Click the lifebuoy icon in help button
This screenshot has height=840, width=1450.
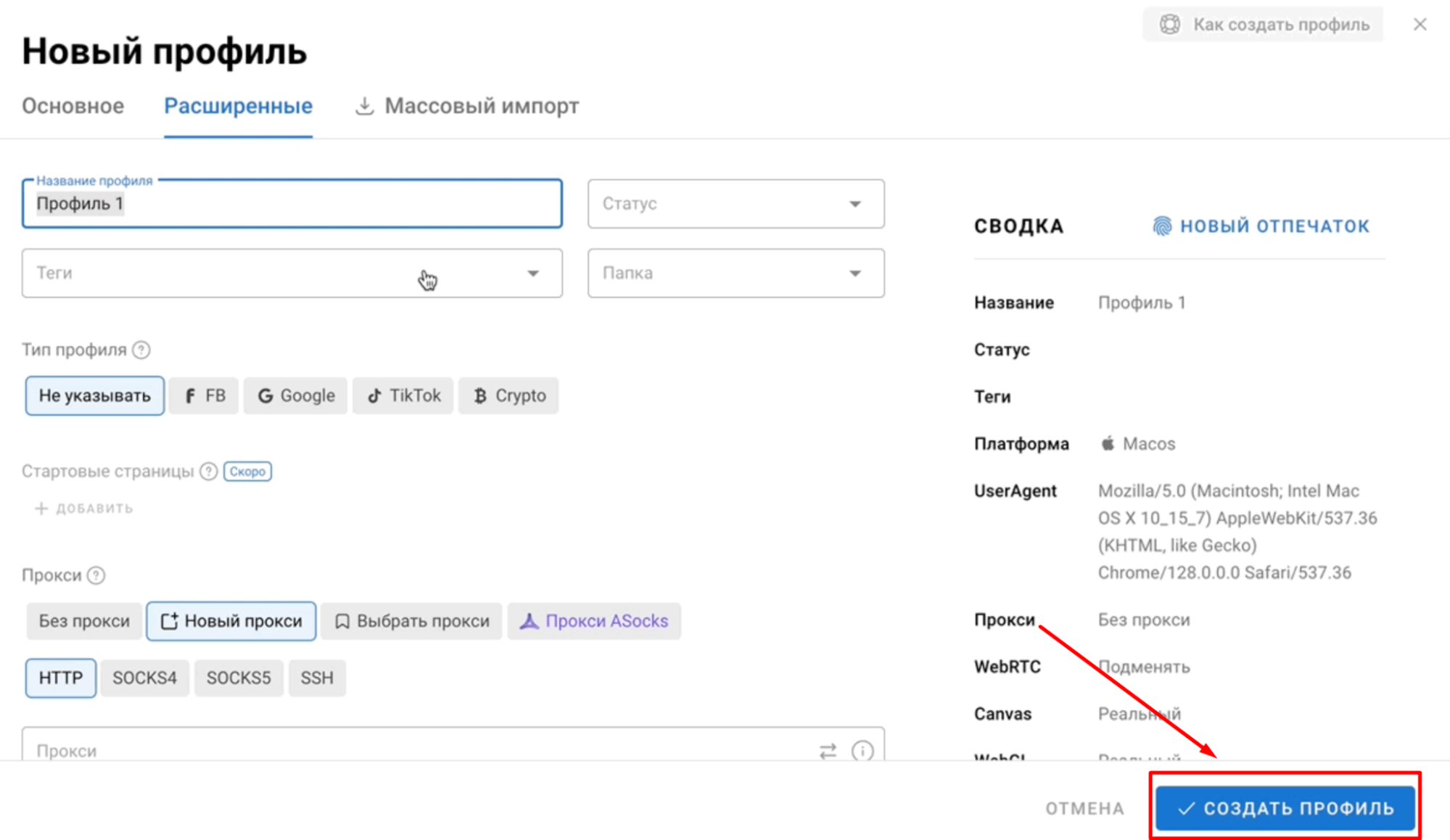click(1169, 25)
